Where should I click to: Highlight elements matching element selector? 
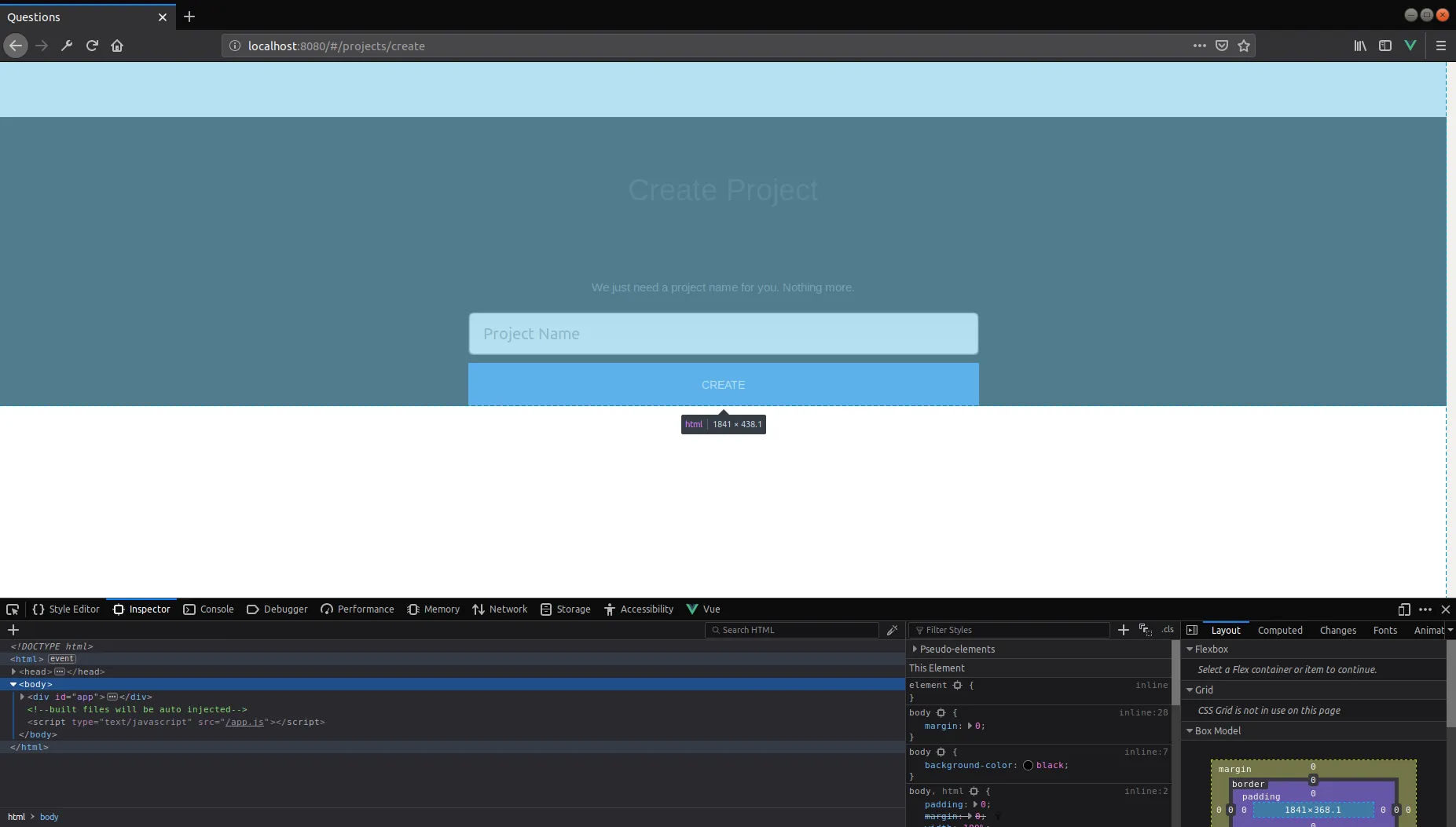pyautogui.click(x=957, y=685)
